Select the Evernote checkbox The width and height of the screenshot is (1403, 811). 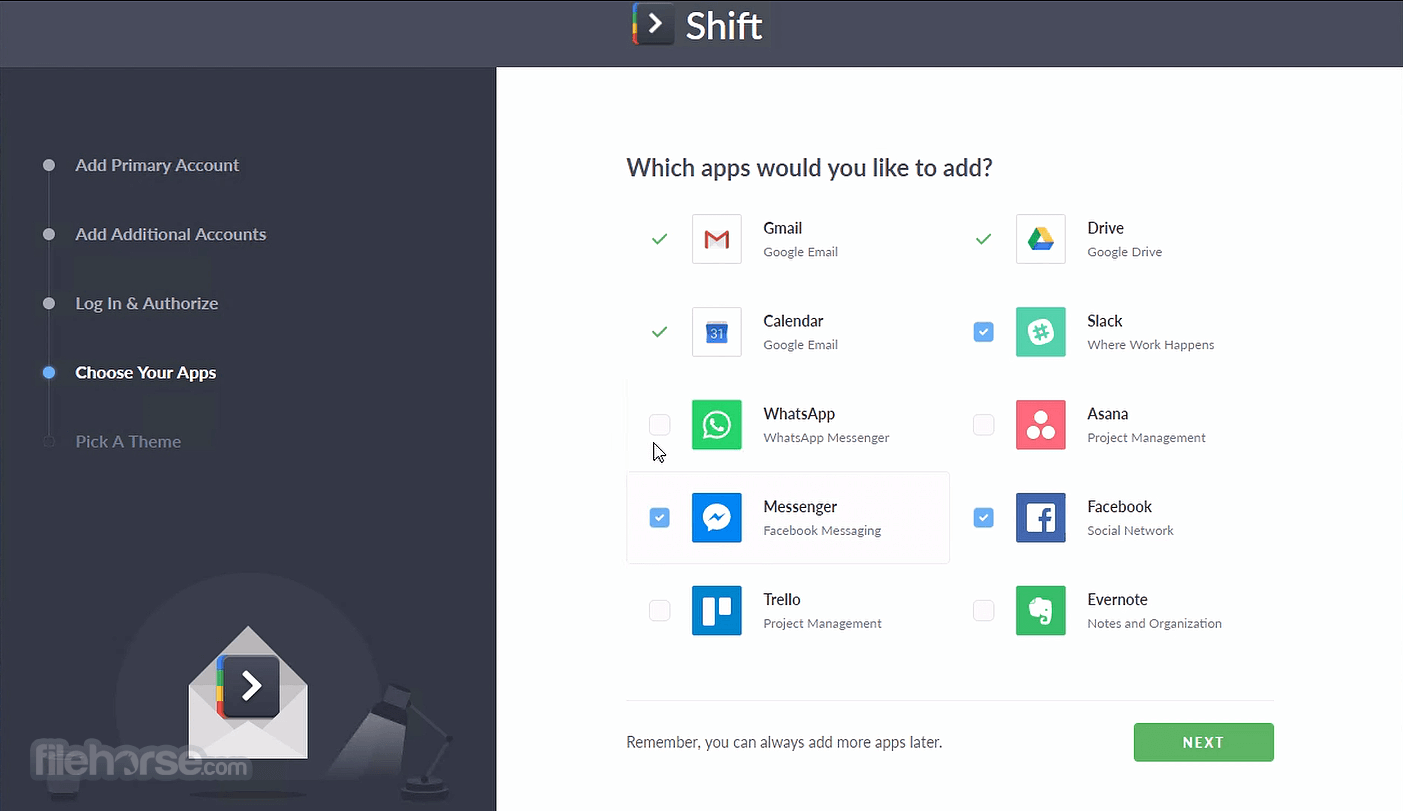pyautogui.click(x=984, y=611)
